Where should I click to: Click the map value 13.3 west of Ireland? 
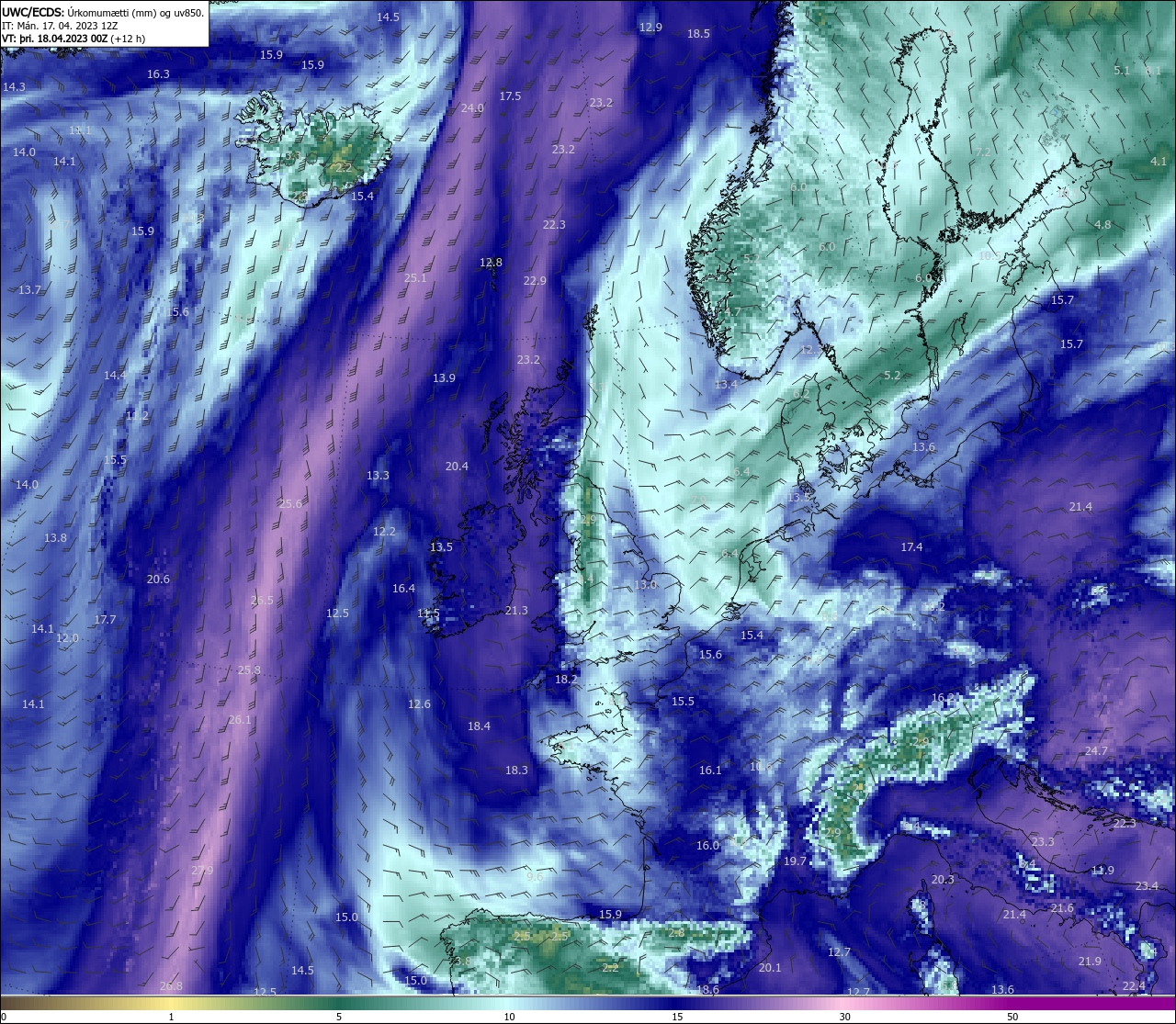(x=378, y=476)
